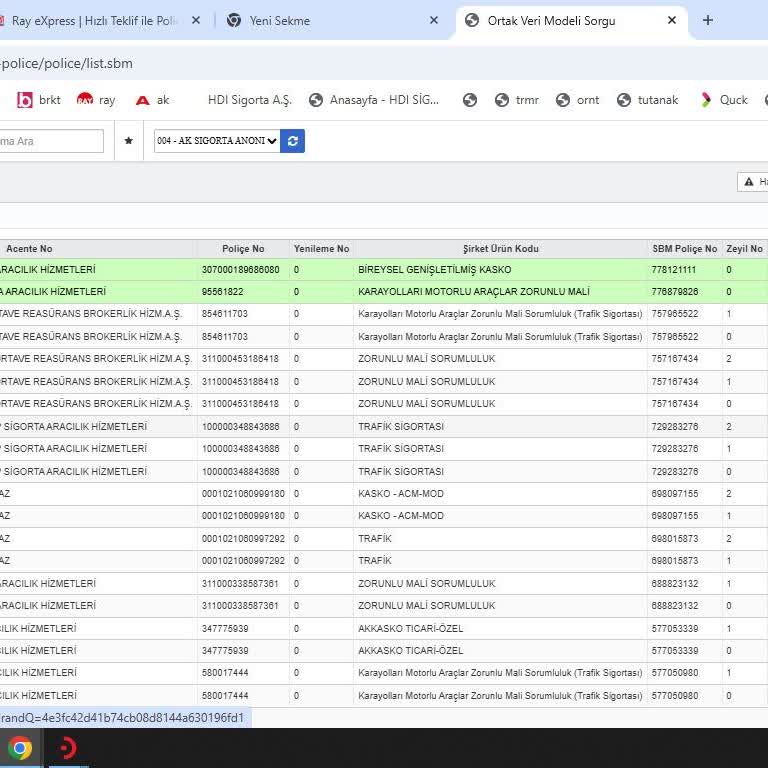Expand the 004 - AK SIGORTA company dropdown
The image size is (768, 768).
tap(216, 141)
